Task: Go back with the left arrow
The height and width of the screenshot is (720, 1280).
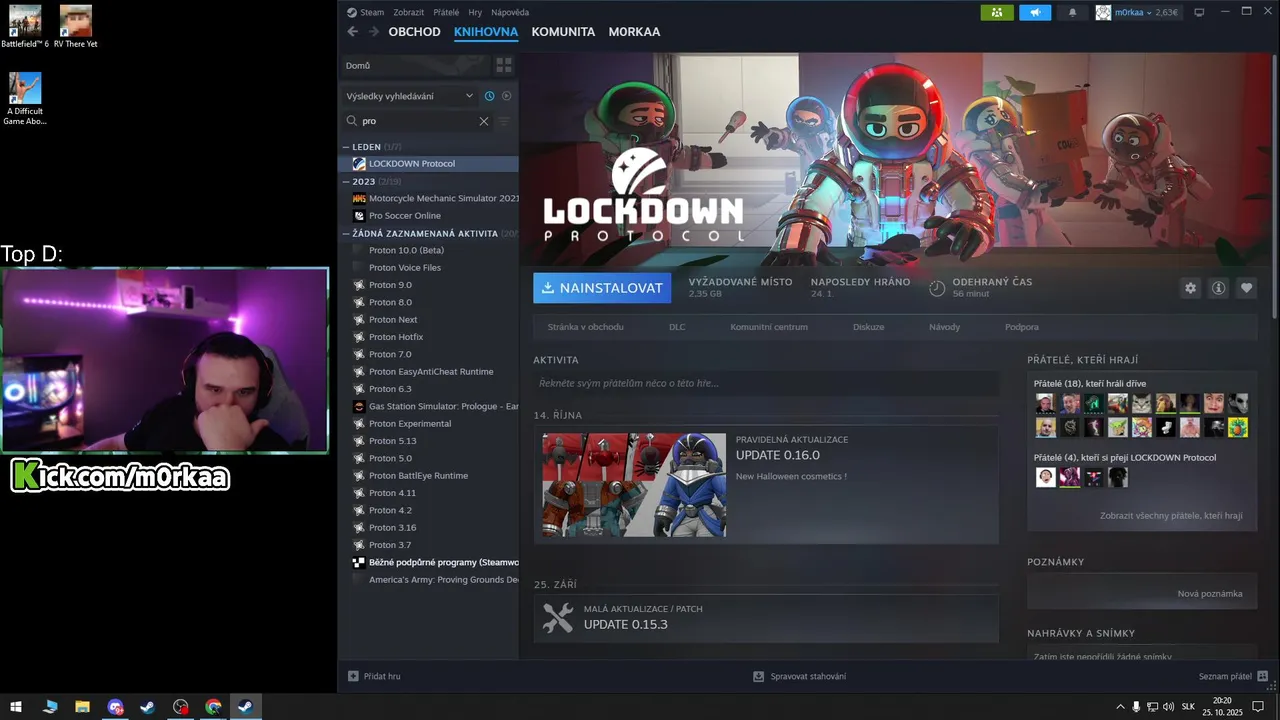Action: pyautogui.click(x=352, y=32)
